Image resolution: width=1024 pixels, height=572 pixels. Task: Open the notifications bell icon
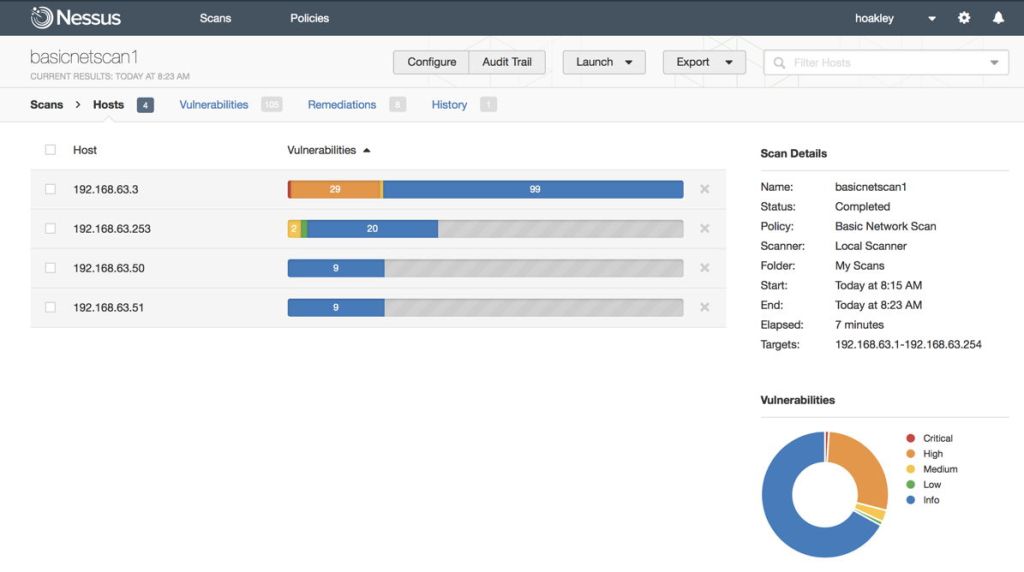997,18
